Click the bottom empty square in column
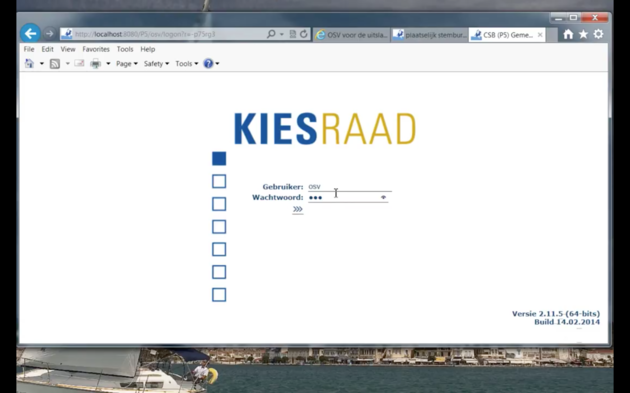 [219, 295]
